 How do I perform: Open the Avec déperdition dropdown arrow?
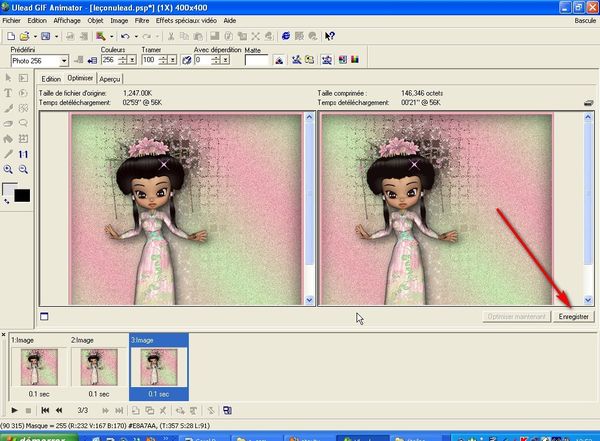tap(225, 60)
